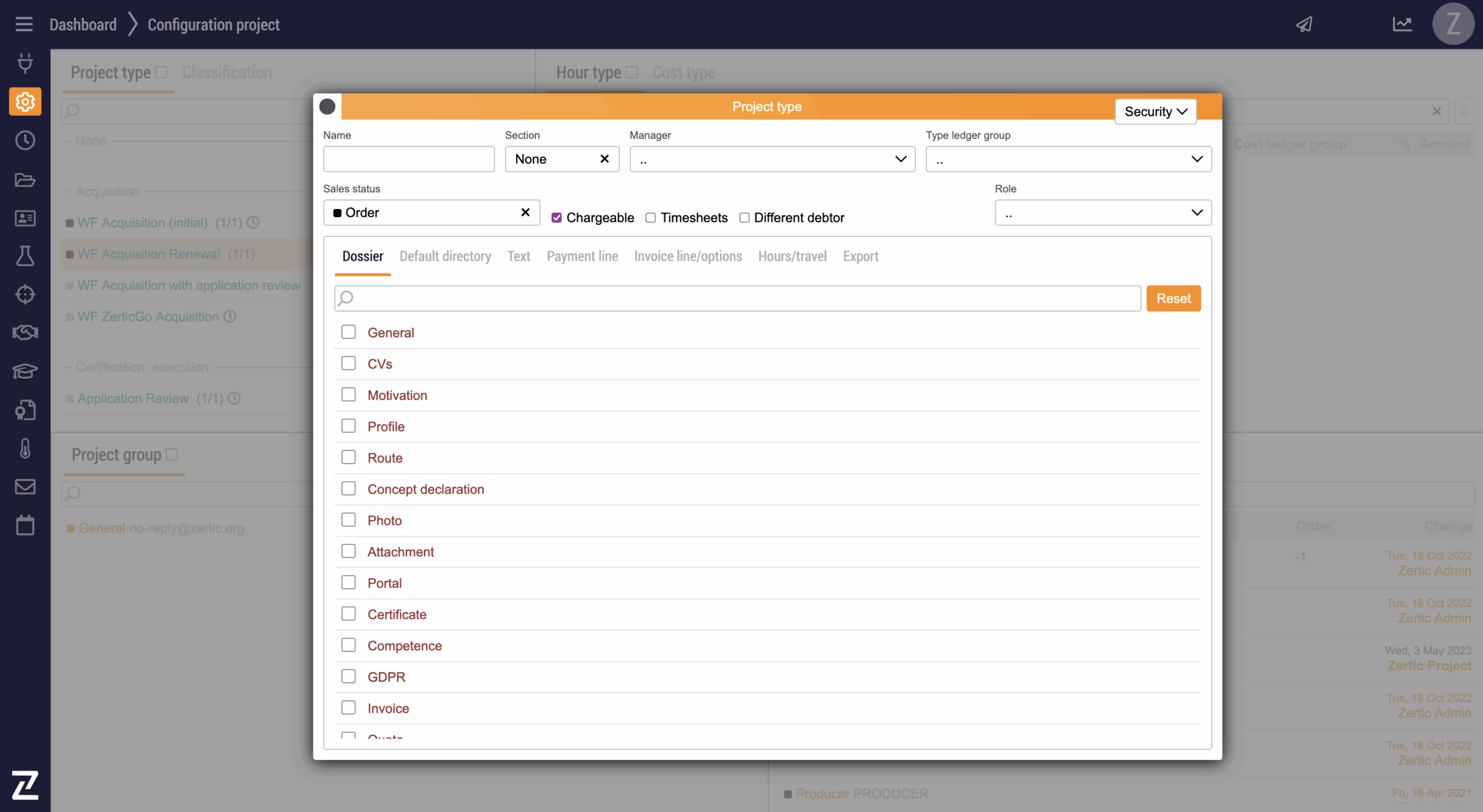
Task: Click the Dashboard breadcrumb link
Action: 83,24
